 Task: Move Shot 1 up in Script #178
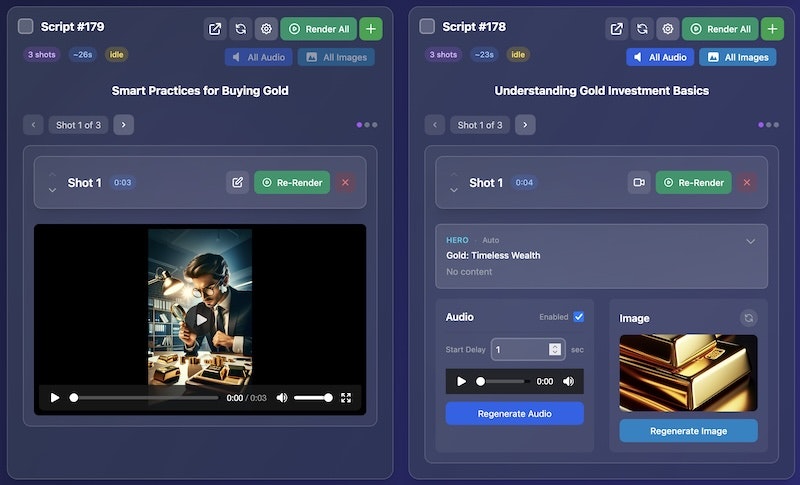454,175
